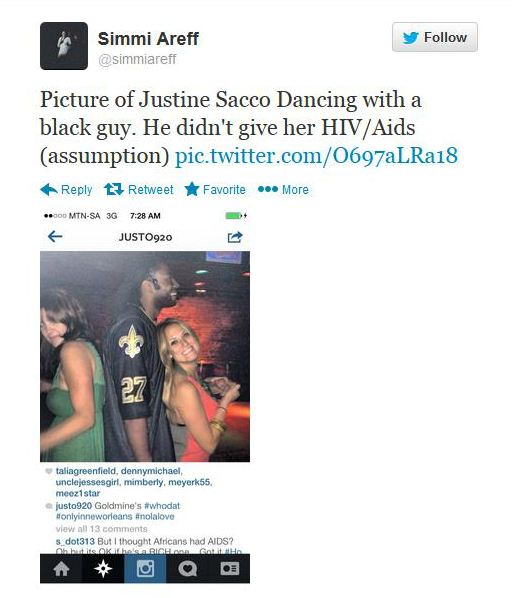This screenshot has height=598, width=512.
Task: Click the embedded Instagram photo
Action: point(145,356)
